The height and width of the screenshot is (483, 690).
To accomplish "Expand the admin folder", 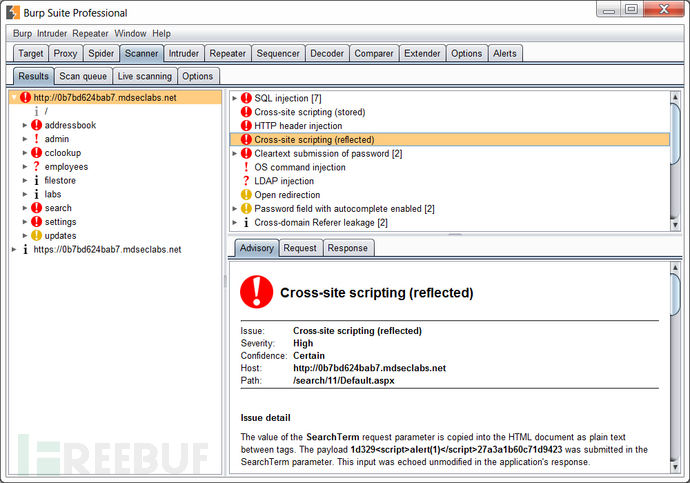I will pos(25,139).
